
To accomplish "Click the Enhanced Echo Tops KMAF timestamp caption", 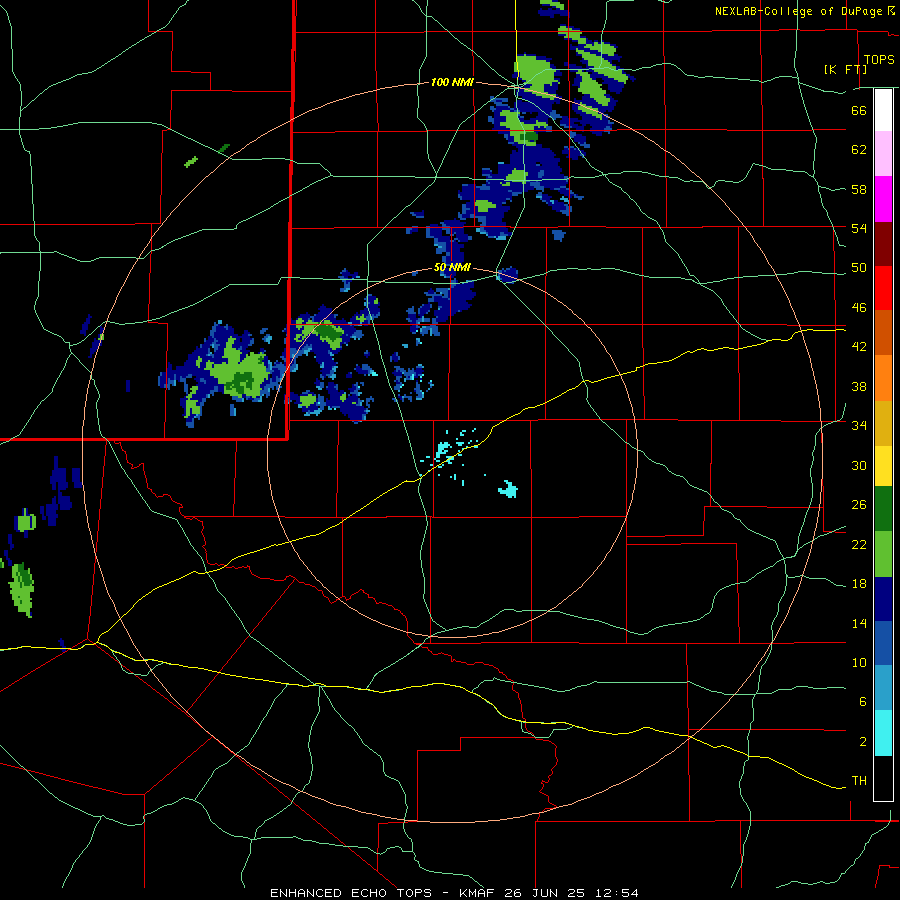I will tap(454, 893).
